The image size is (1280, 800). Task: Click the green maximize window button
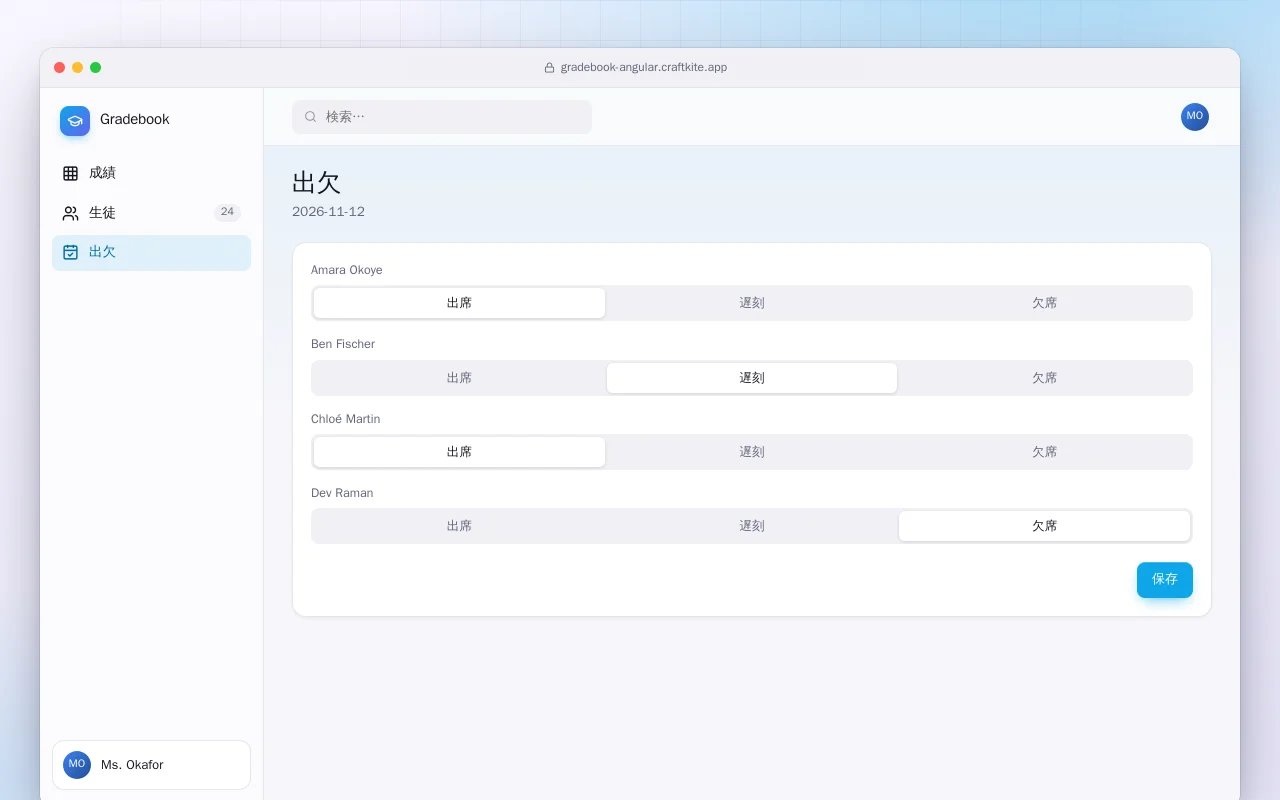(x=95, y=68)
